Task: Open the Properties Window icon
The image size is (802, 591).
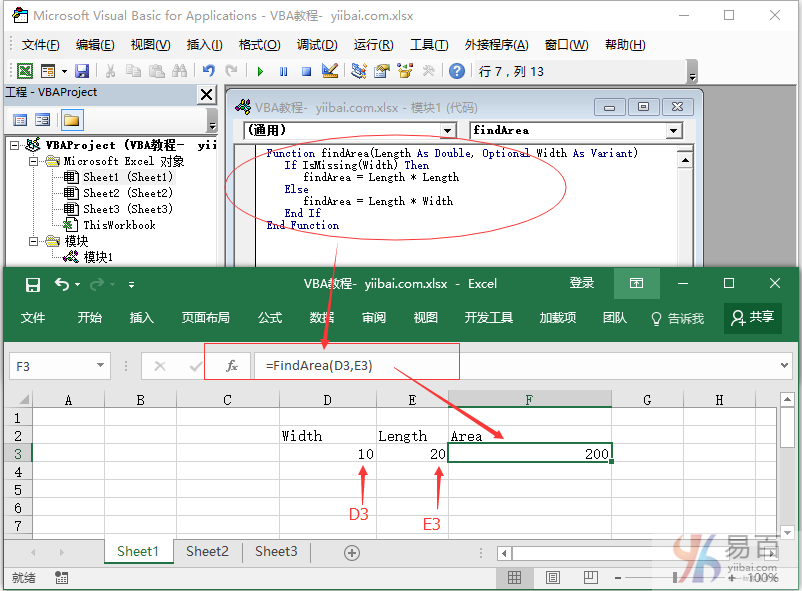Action: point(382,71)
